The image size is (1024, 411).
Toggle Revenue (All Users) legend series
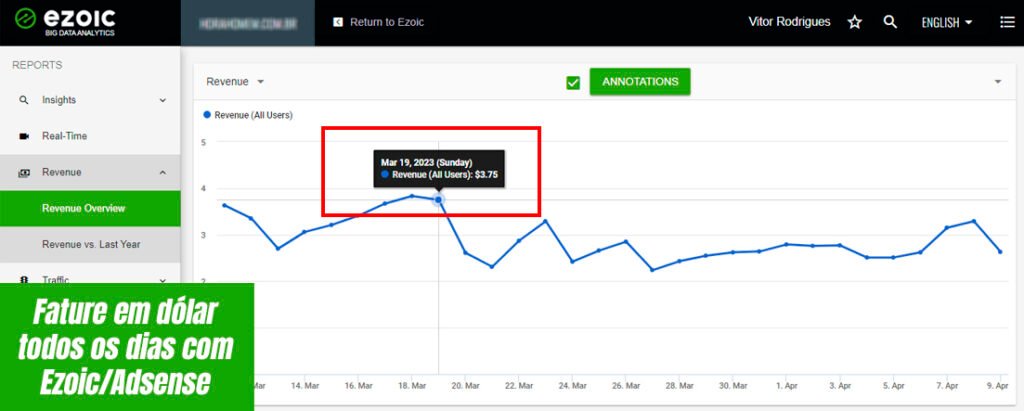point(248,115)
